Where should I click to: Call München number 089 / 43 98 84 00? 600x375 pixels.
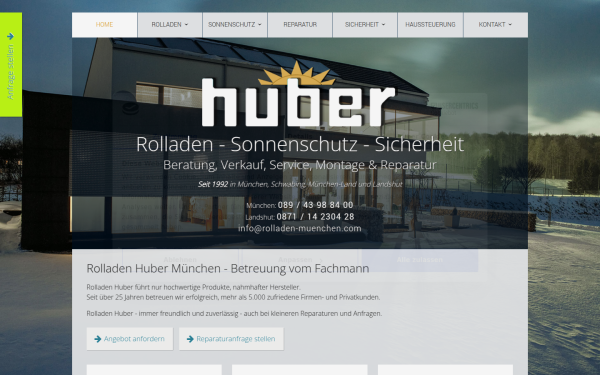point(315,205)
